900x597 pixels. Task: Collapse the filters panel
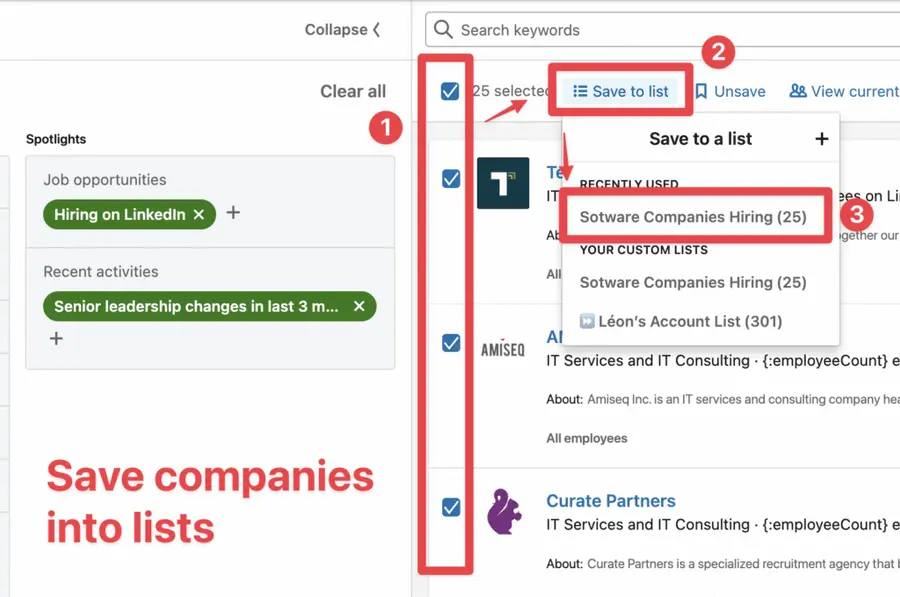(341, 30)
